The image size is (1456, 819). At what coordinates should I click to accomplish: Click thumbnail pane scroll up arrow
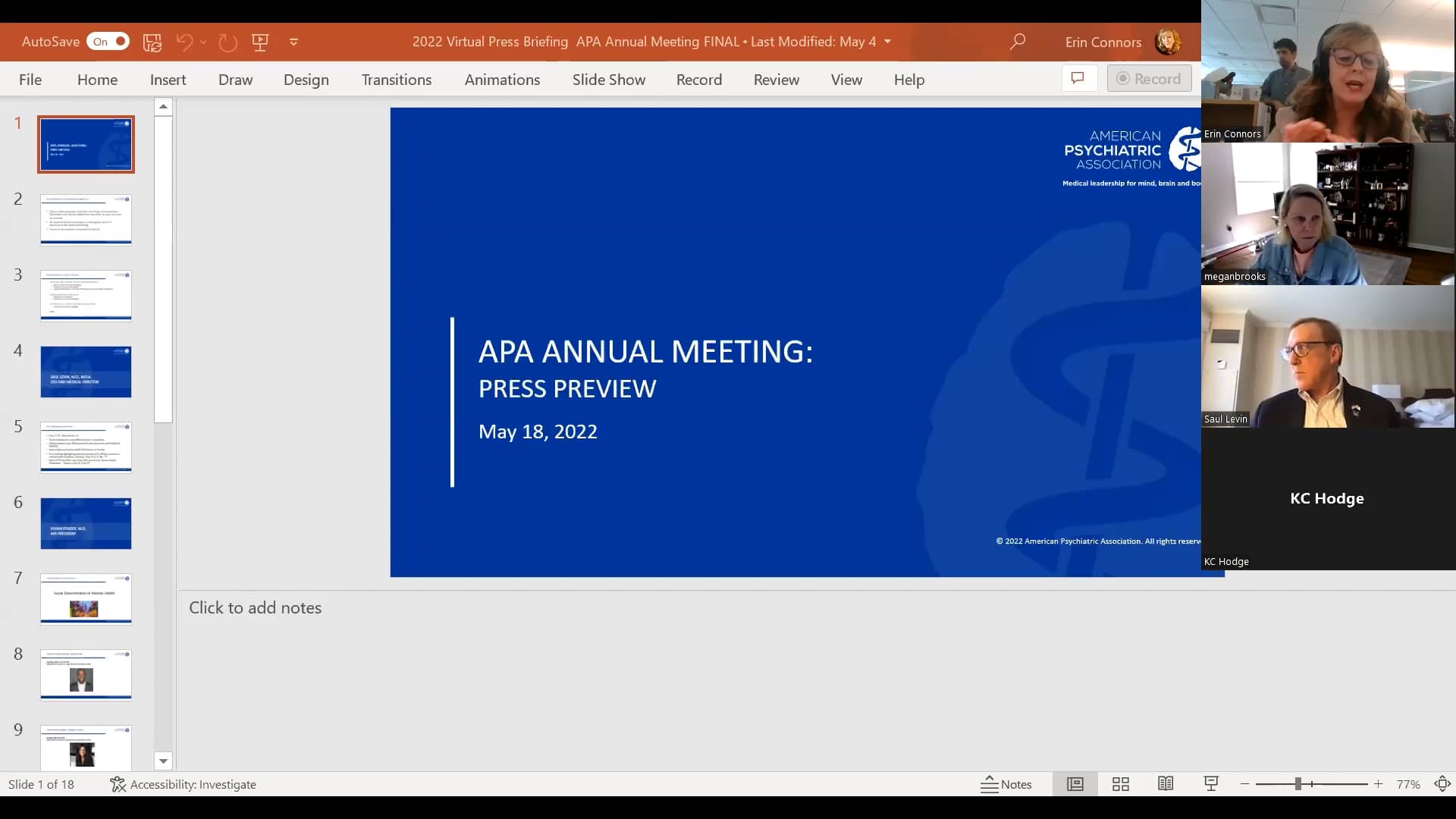tap(163, 107)
